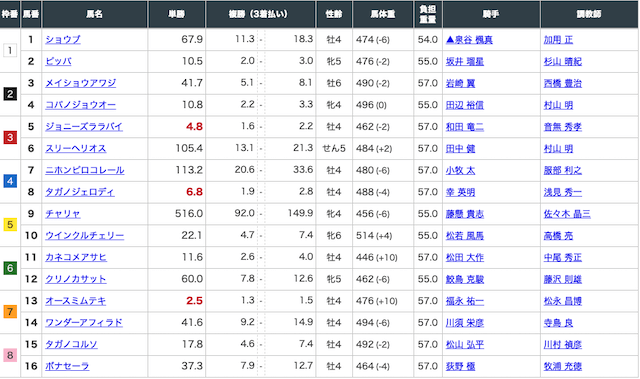The width and height of the screenshot is (640, 379).
Task: Open trainer link 杉山 晴紀
Action: point(562,62)
